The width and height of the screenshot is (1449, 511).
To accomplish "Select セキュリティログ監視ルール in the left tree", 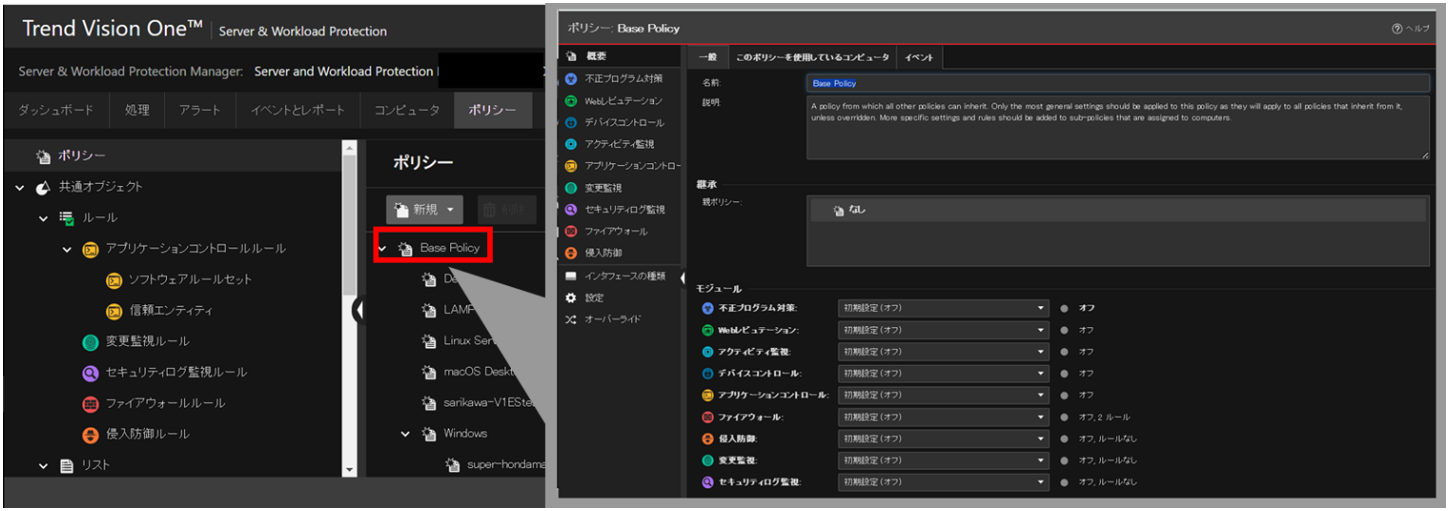I will [x=176, y=372].
